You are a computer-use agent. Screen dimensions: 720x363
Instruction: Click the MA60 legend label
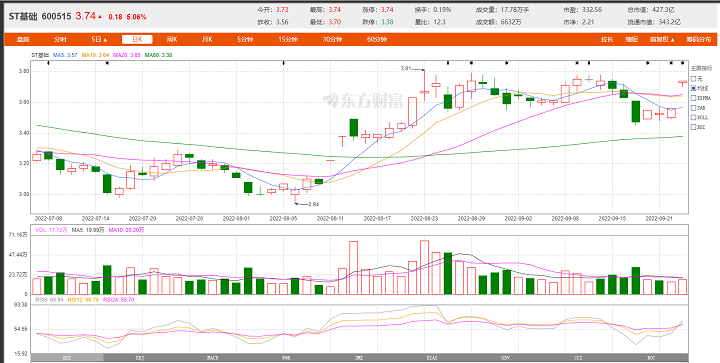[158, 55]
